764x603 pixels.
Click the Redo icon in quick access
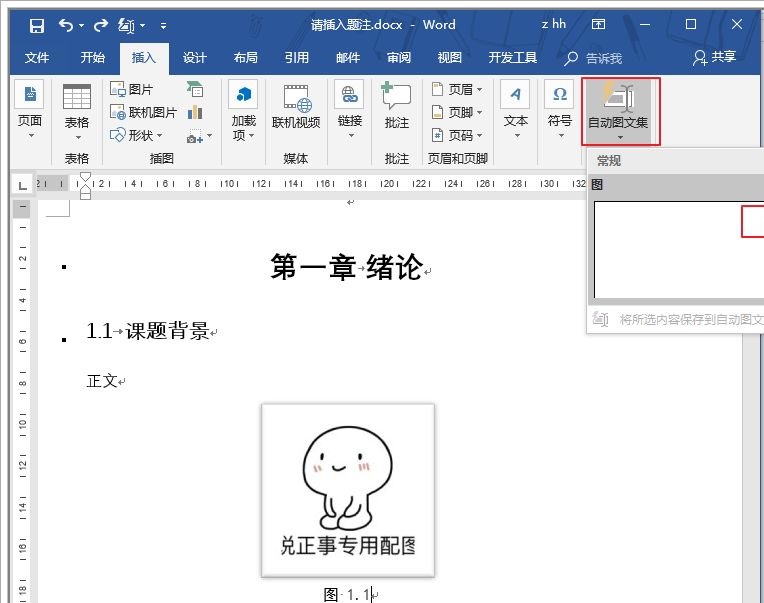(x=101, y=25)
